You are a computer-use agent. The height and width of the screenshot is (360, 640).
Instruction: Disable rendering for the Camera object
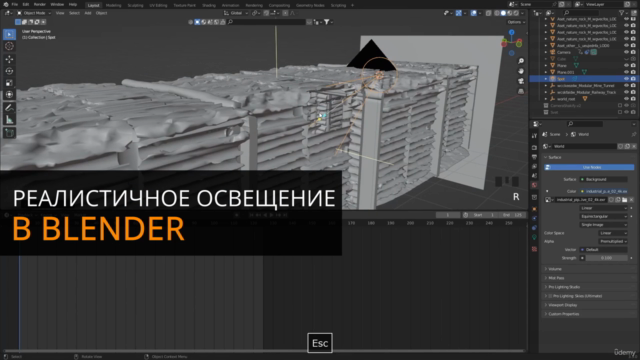[633, 52]
